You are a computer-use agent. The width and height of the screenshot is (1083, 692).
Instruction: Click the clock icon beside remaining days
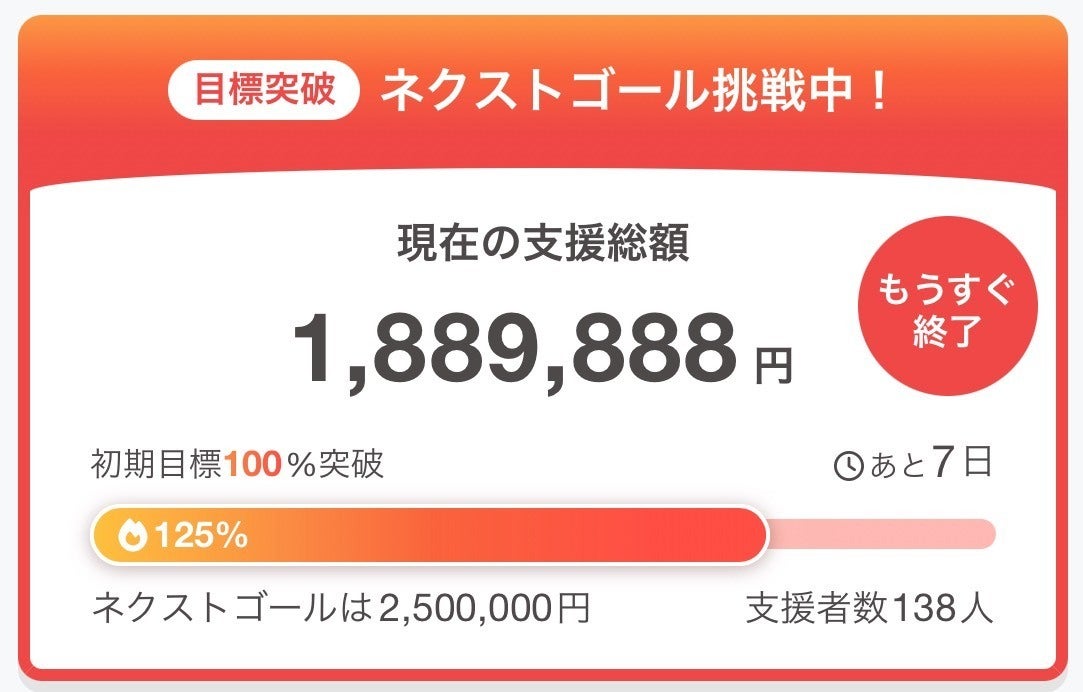848,466
